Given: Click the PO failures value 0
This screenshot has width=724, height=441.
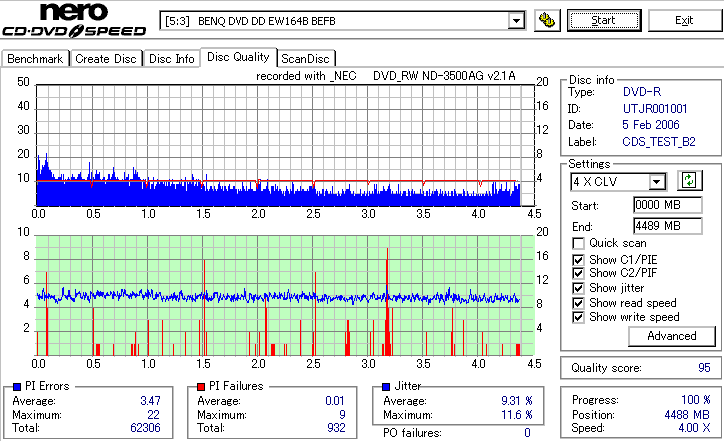Looking at the screenshot, I should pos(527,433).
